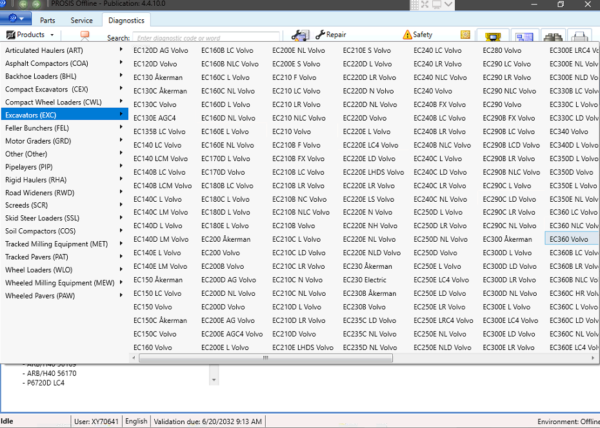600x428 pixels.
Task: Choose EC230 Electric model
Action: [365, 280]
